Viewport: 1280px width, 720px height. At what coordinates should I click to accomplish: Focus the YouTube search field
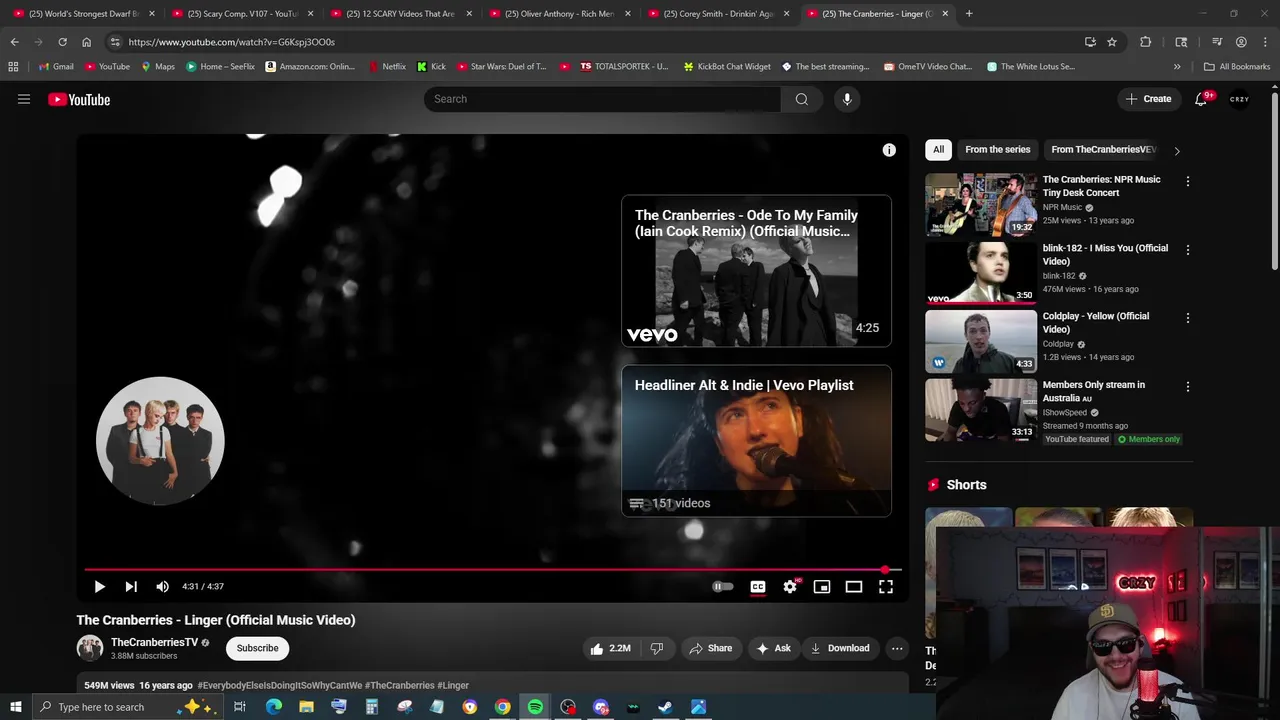(603, 99)
